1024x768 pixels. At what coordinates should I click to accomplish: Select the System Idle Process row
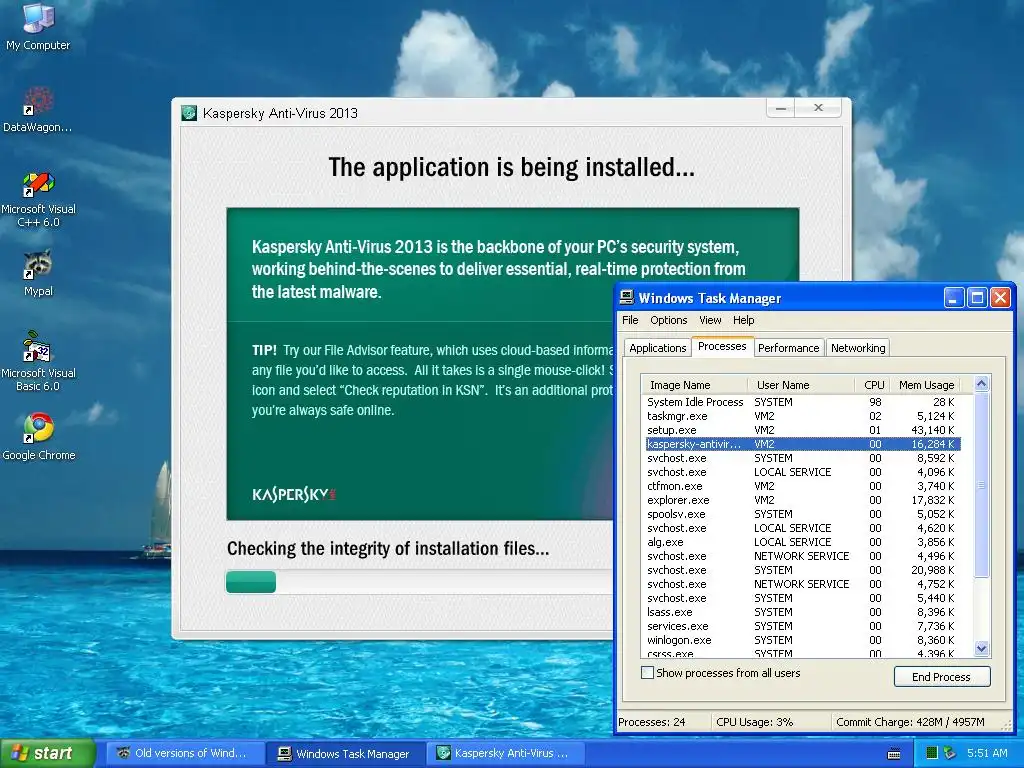point(803,402)
